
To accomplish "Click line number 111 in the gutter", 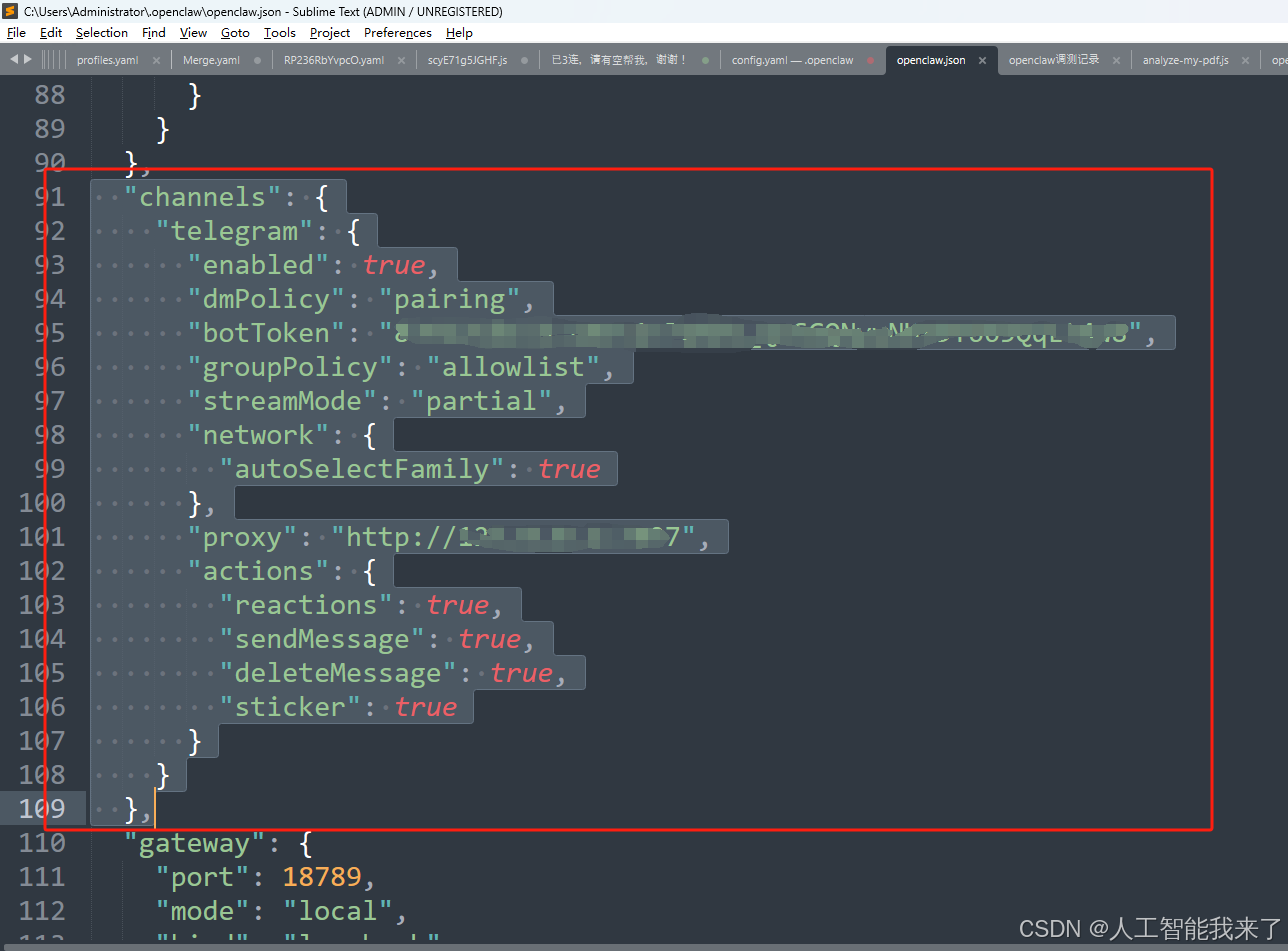I will 43,876.
